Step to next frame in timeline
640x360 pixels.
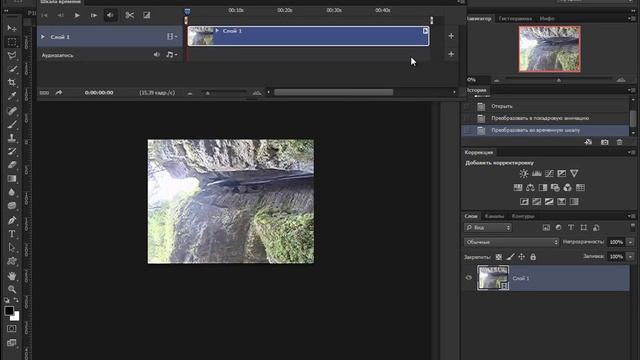93,16
